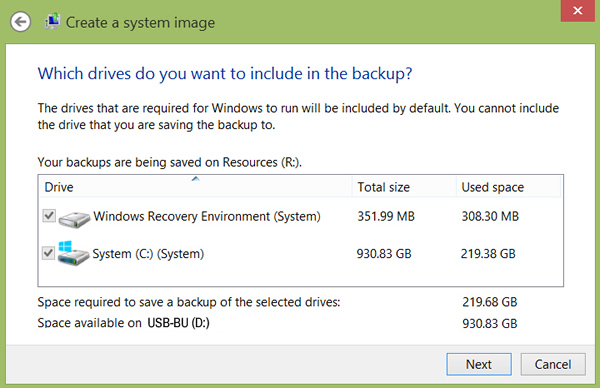Click the 930.83 GB total size cell for System (C:)

[384, 254]
